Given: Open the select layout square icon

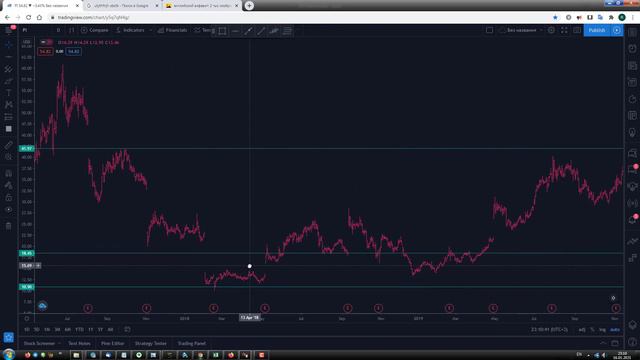Looking at the screenshot, I should tap(489, 30).
